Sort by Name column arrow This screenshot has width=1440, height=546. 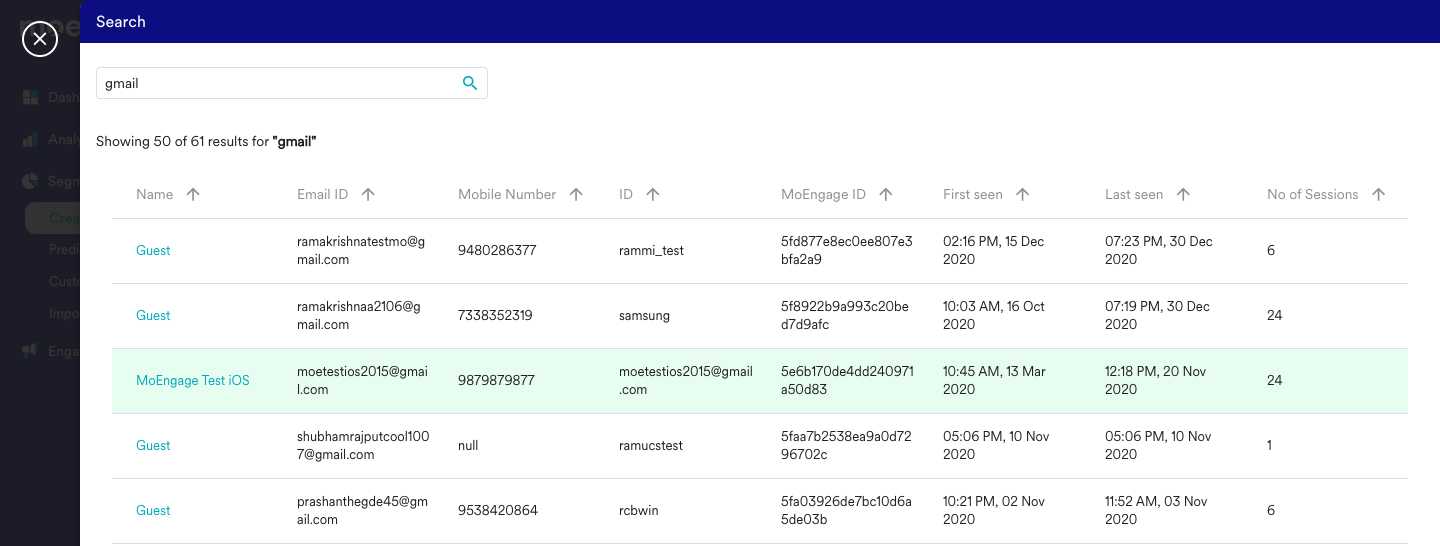193,195
